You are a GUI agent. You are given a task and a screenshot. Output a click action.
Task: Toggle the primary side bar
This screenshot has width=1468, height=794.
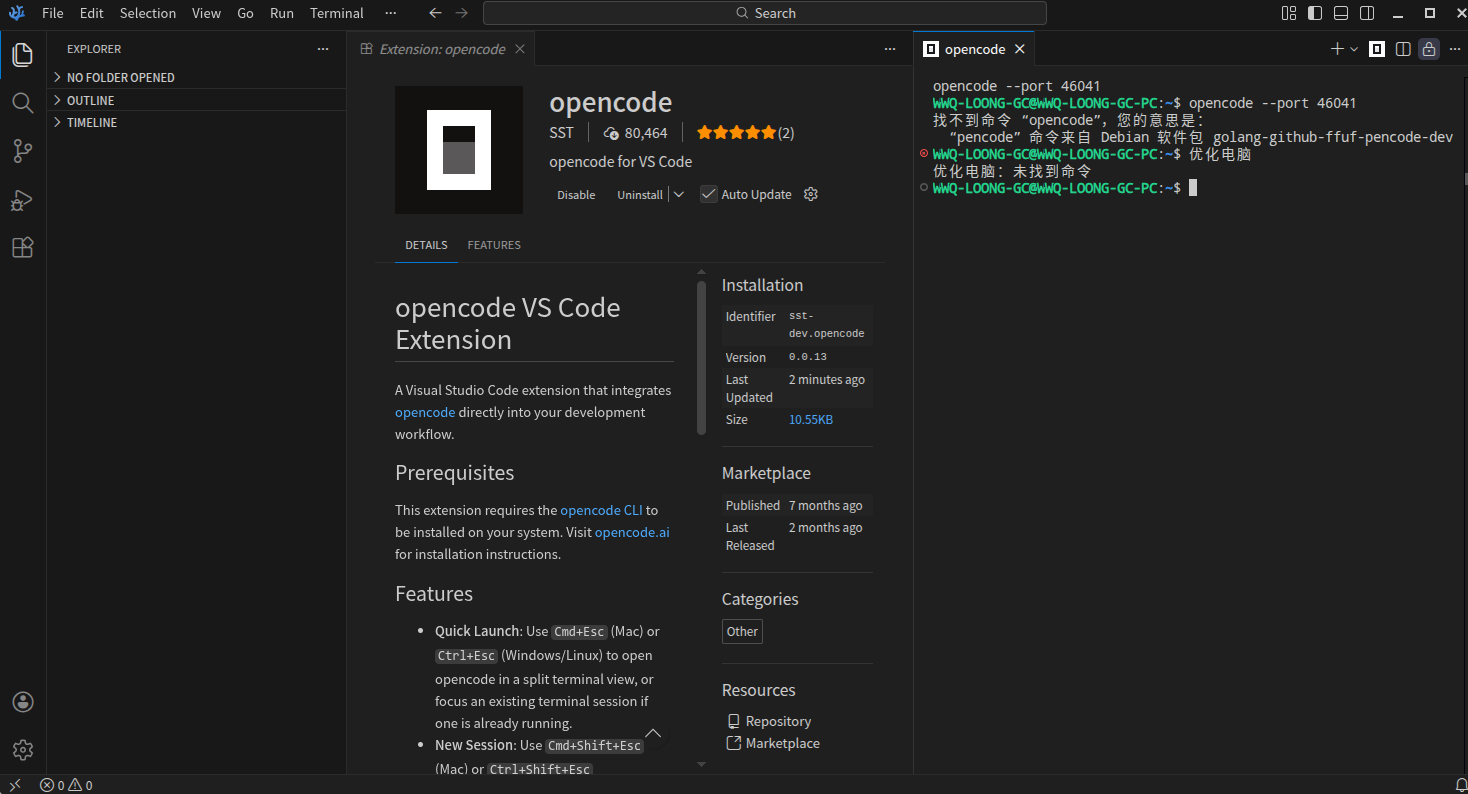click(1315, 13)
